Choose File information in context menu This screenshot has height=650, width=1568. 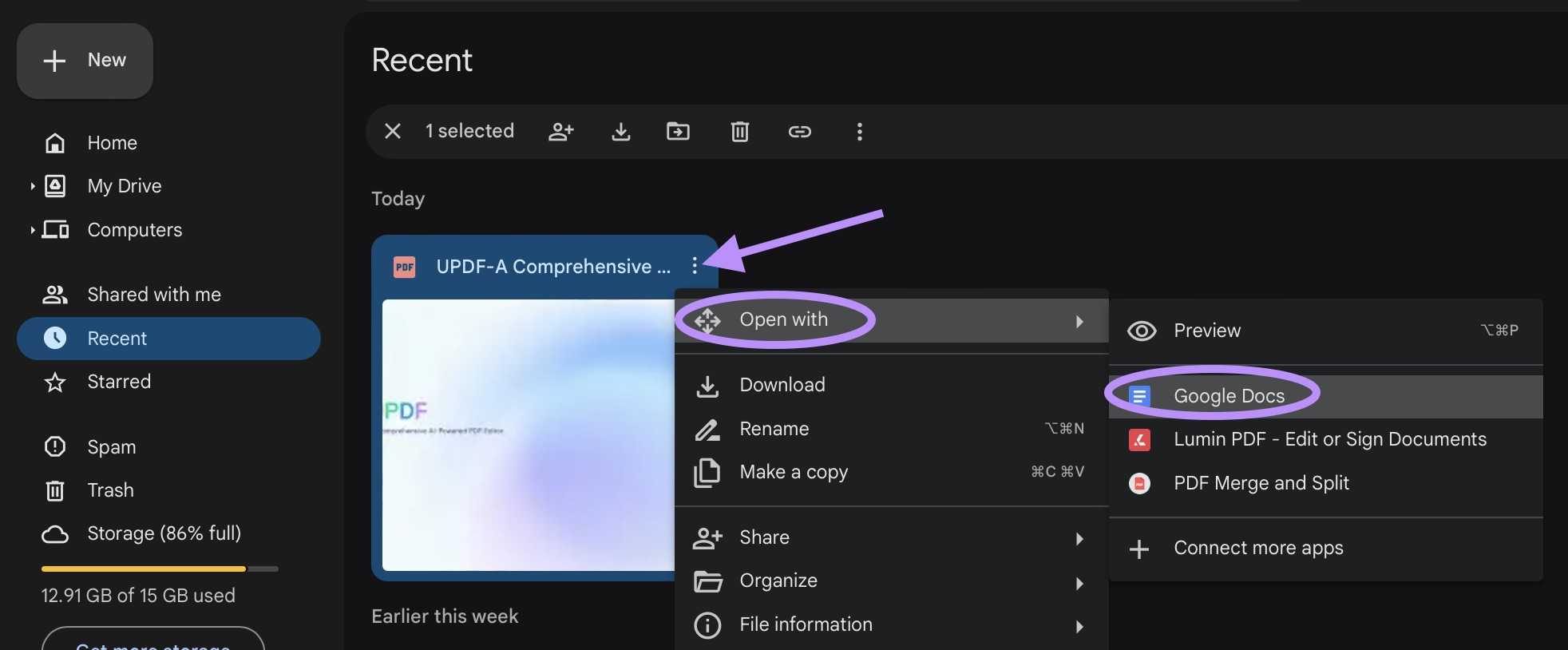coord(891,624)
